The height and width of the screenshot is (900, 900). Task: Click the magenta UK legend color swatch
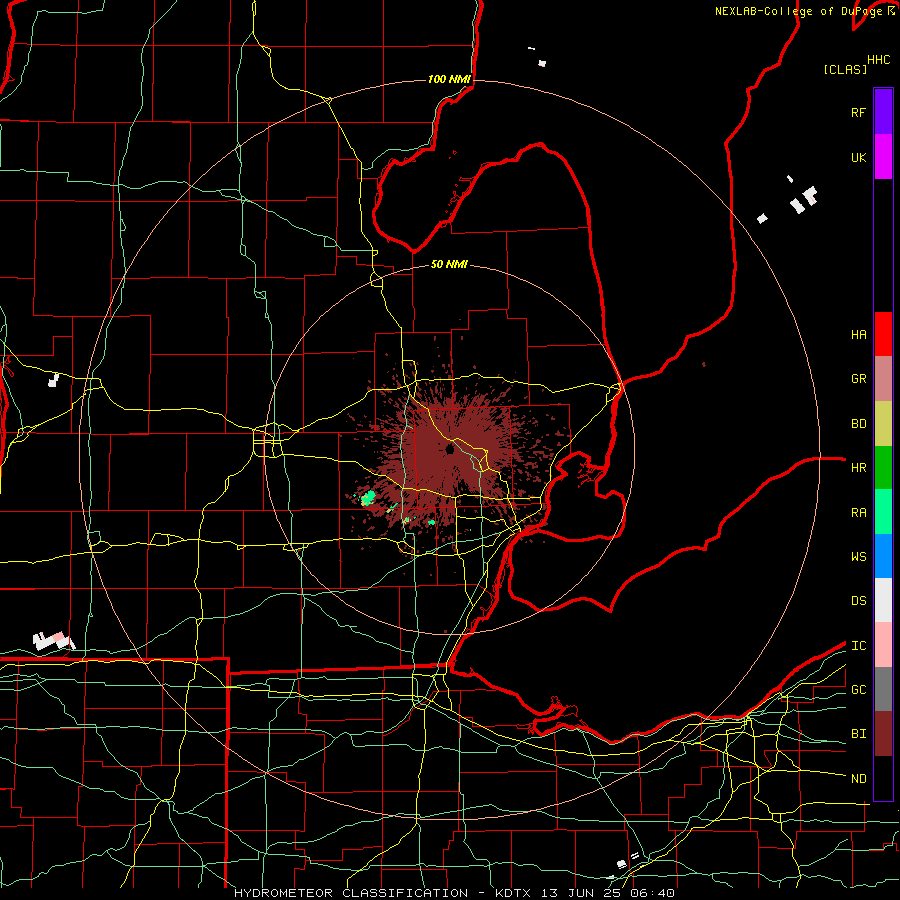(x=883, y=157)
